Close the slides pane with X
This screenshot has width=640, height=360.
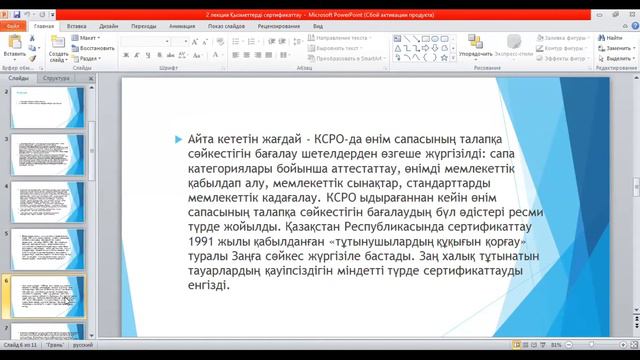[x=91, y=78]
